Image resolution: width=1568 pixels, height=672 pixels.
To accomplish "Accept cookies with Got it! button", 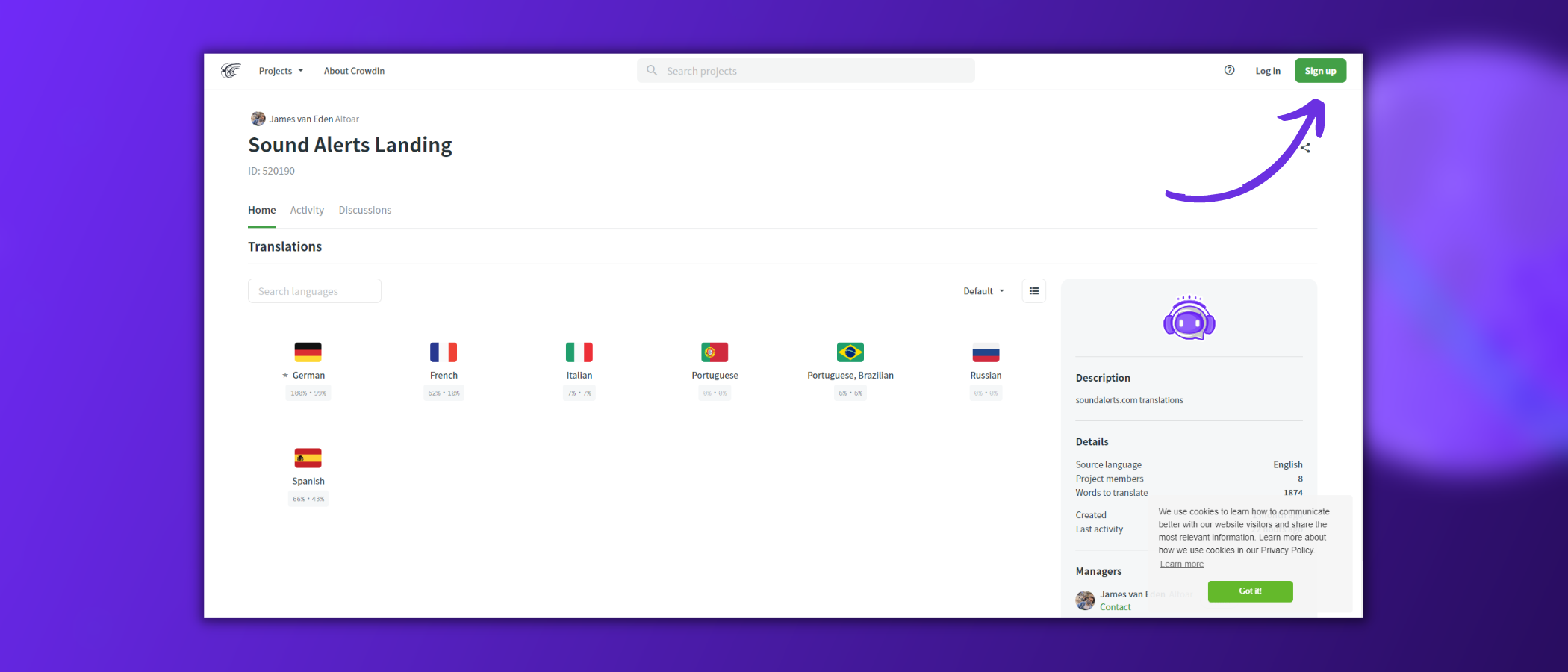I will (1250, 591).
